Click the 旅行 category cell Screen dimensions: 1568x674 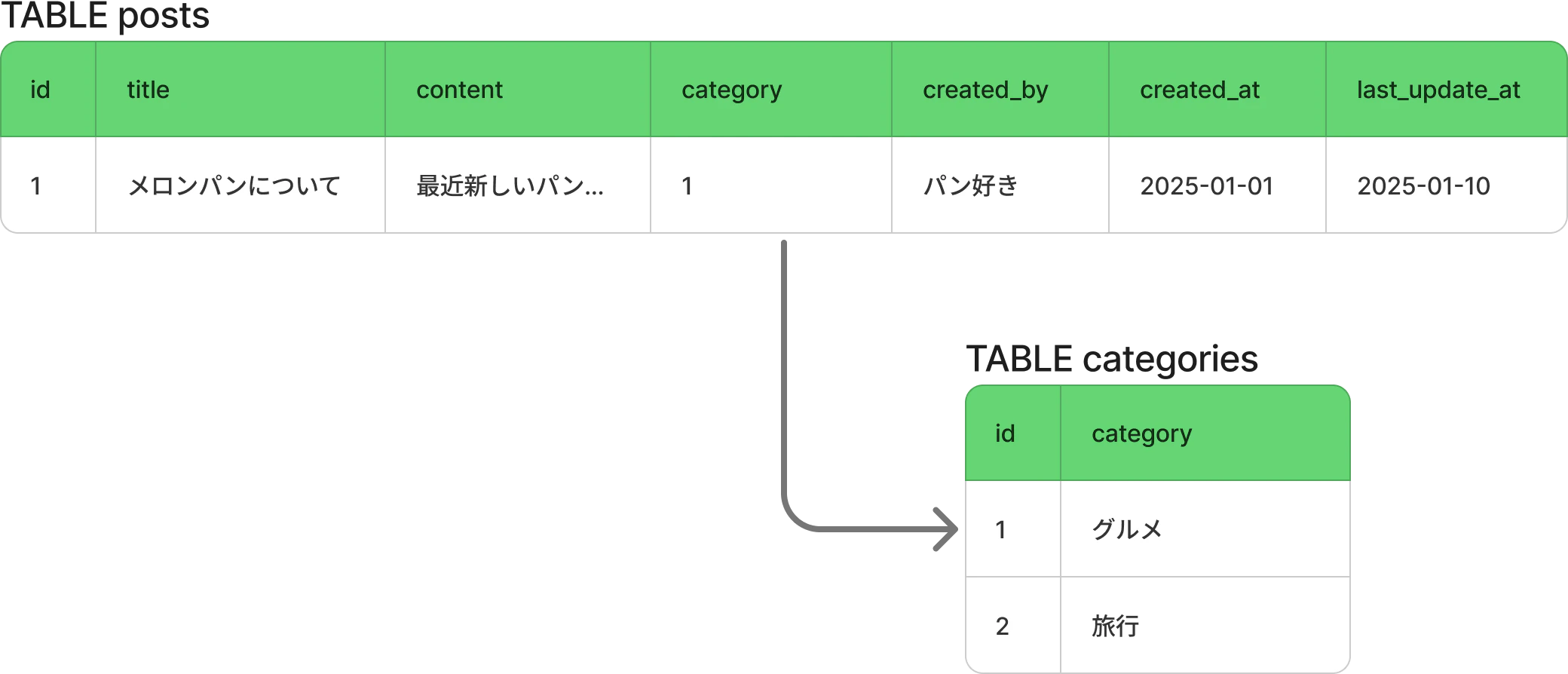pos(1205,626)
